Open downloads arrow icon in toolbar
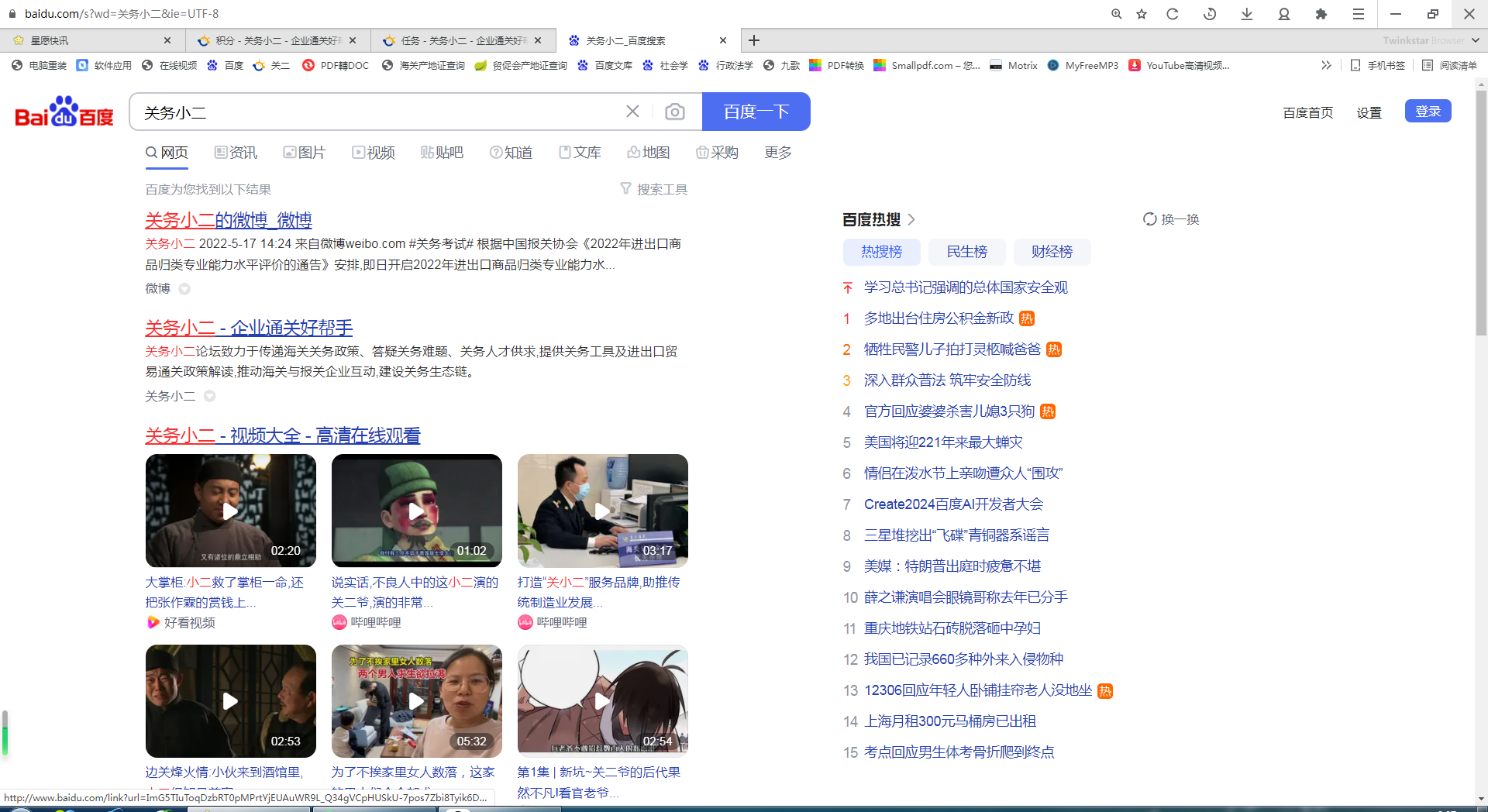This screenshot has width=1488, height=812. point(1247,14)
